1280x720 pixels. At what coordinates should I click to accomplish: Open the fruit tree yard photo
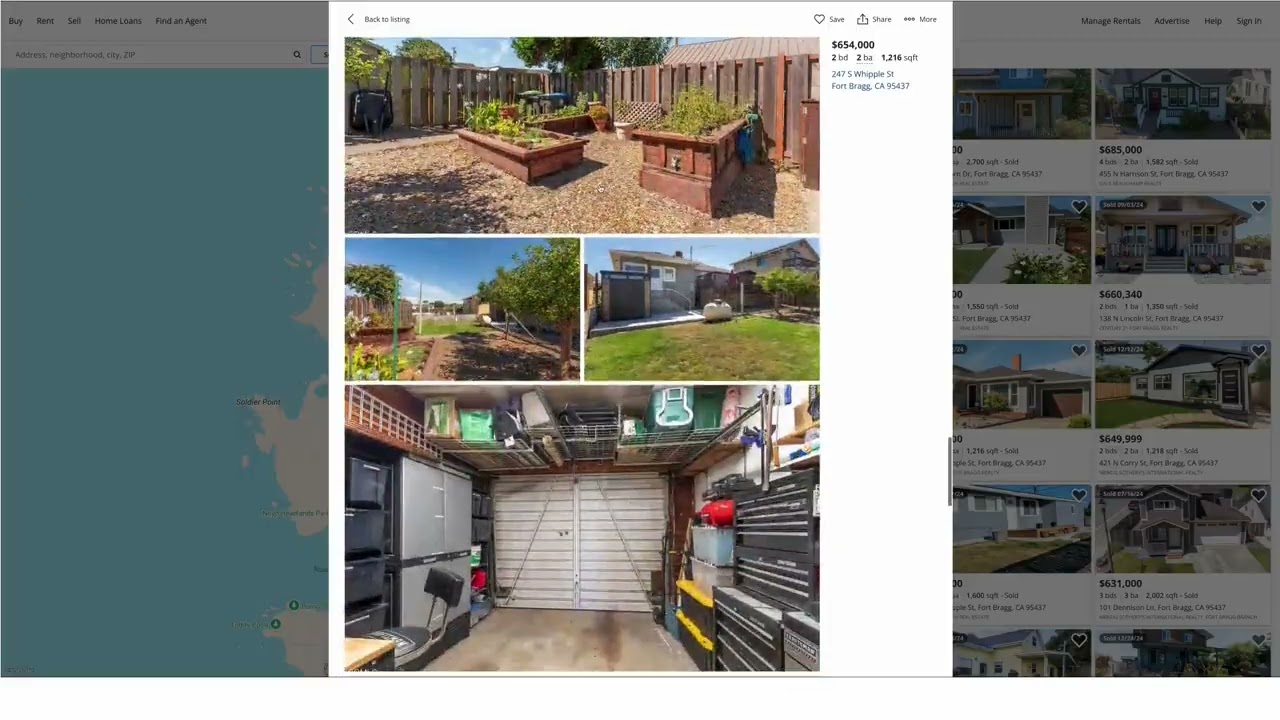(462, 309)
